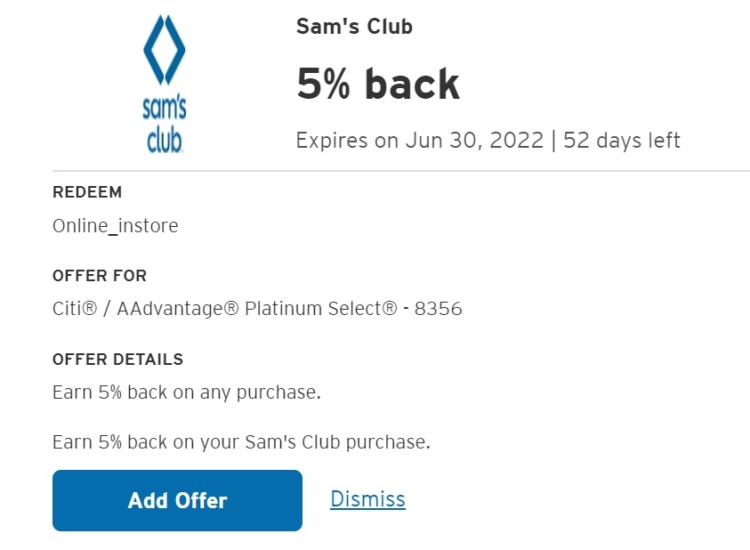Click the AAdvantage Platinum Select card name
This screenshot has height=550, width=750.
coord(257,308)
